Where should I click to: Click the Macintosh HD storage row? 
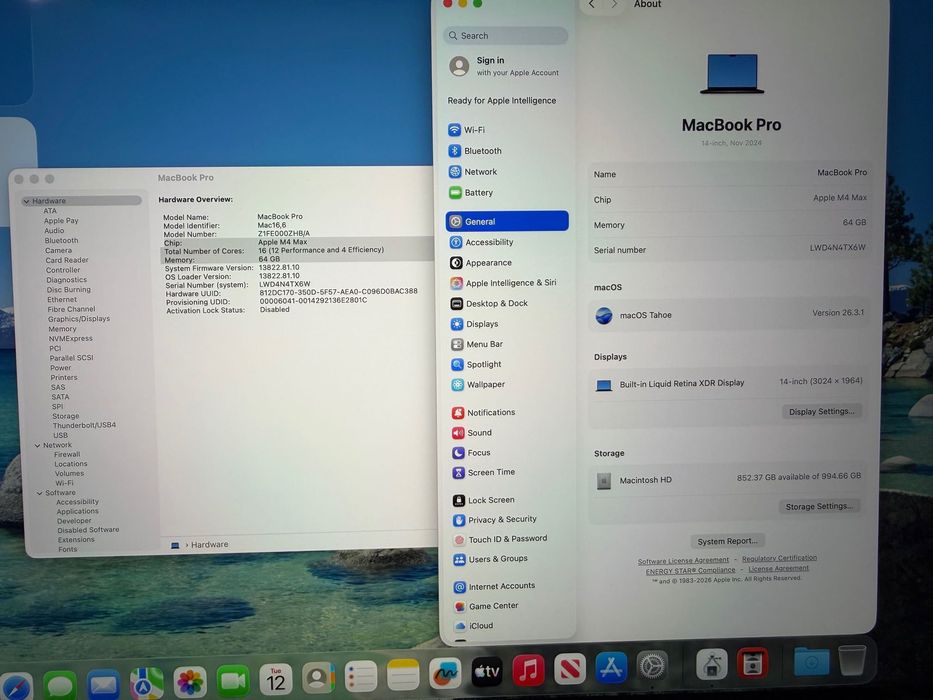[x=728, y=479]
